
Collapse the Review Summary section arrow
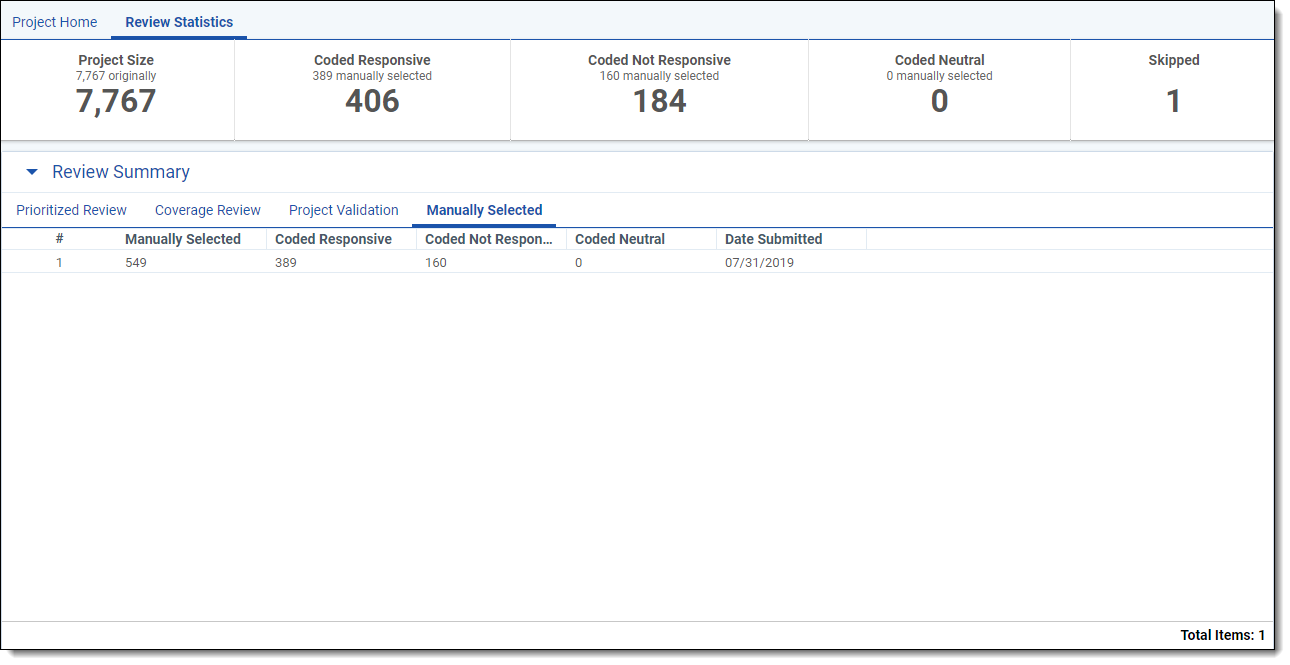32,172
